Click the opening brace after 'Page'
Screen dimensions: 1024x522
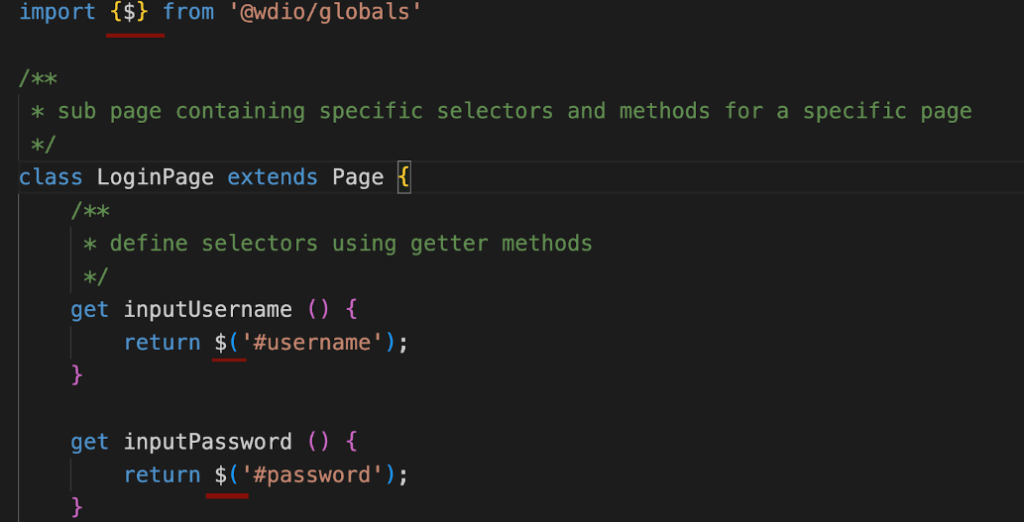(x=404, y=178)
